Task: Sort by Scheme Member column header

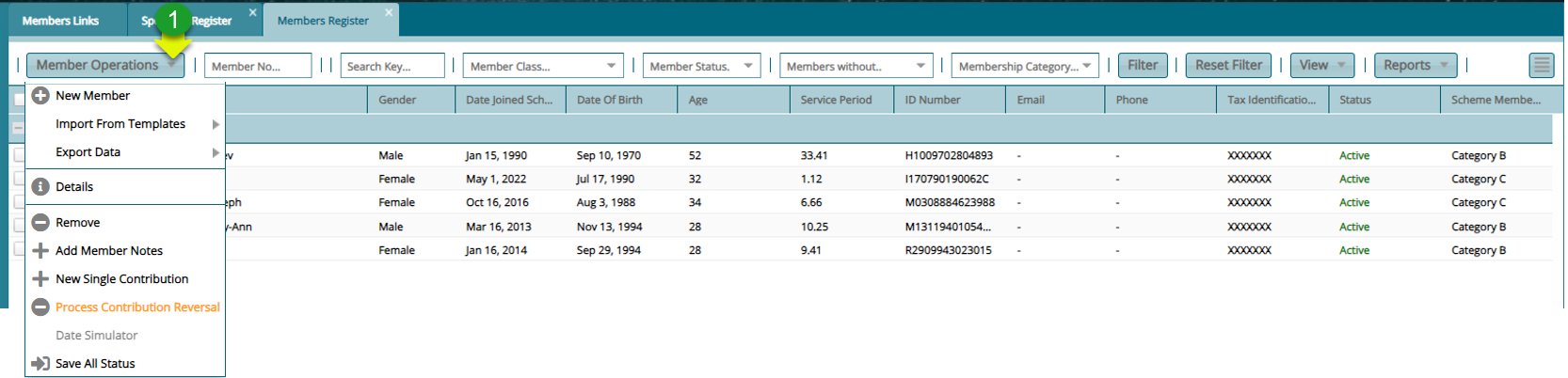Action: tap(1496, 100)
